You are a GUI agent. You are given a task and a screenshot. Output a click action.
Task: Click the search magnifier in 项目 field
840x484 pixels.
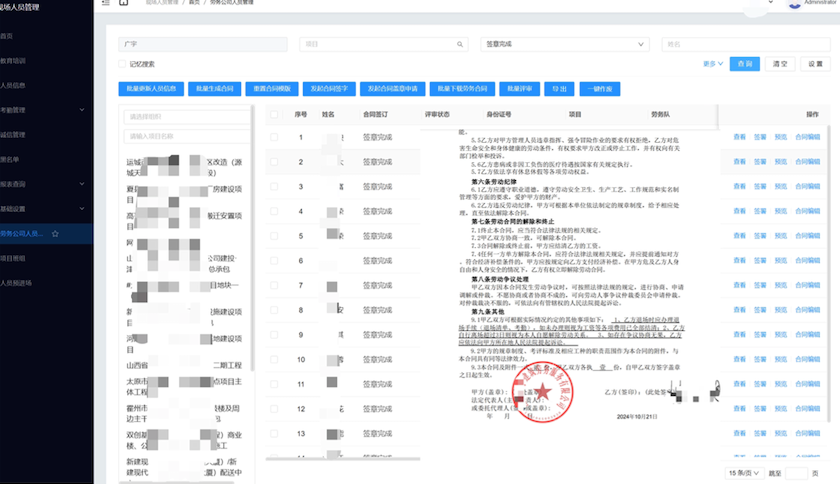pos(458,44)
